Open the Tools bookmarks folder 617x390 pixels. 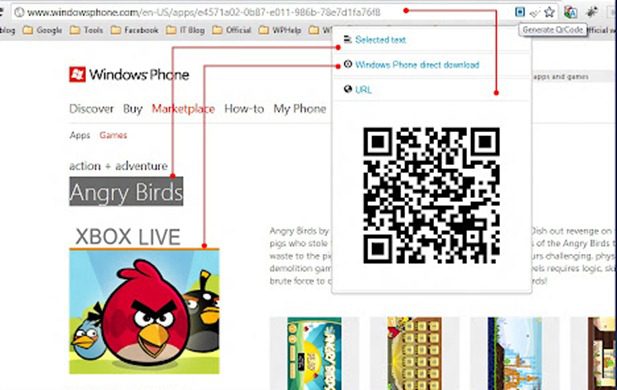pyautogui.click(x=86, y=30)
